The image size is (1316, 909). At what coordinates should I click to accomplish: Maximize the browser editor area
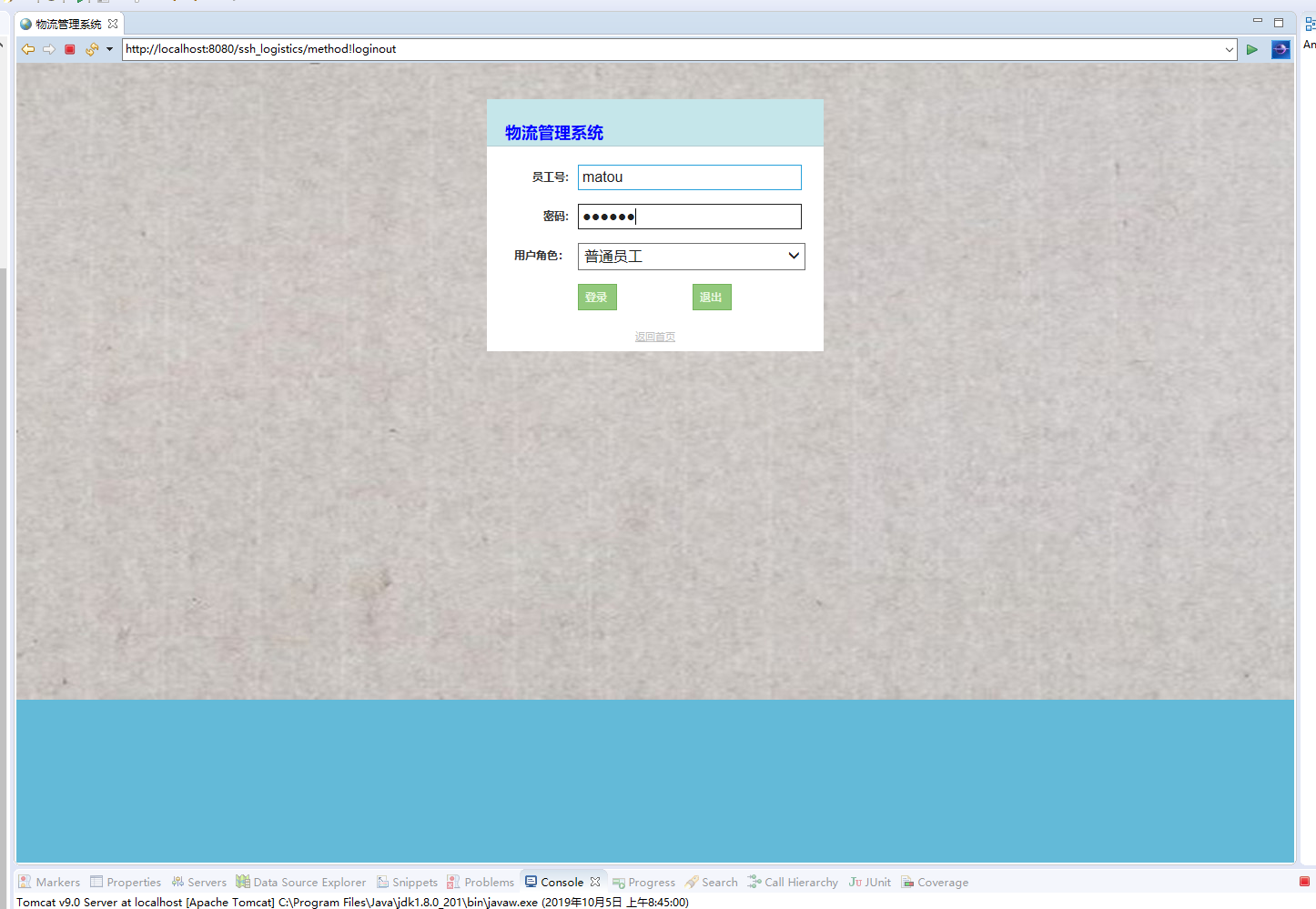[x=1279, y=22]
